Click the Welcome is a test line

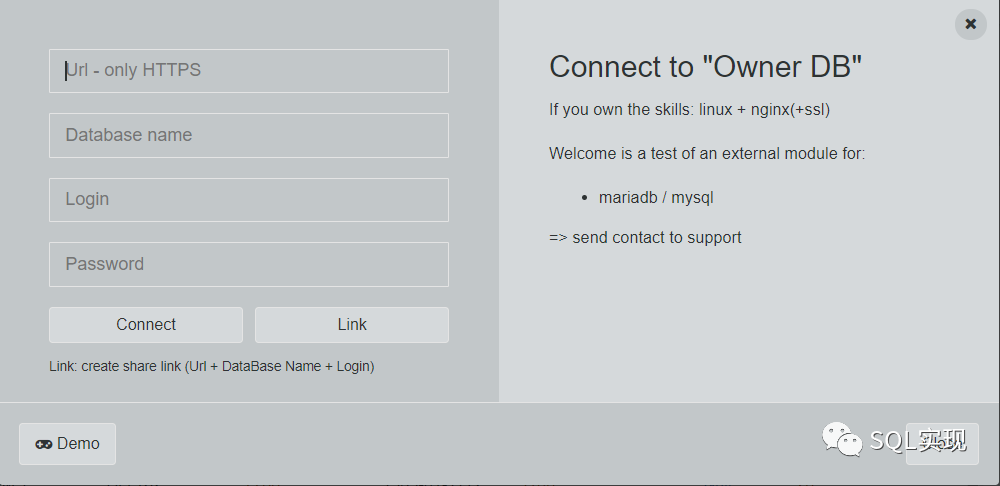coord(706,154)
